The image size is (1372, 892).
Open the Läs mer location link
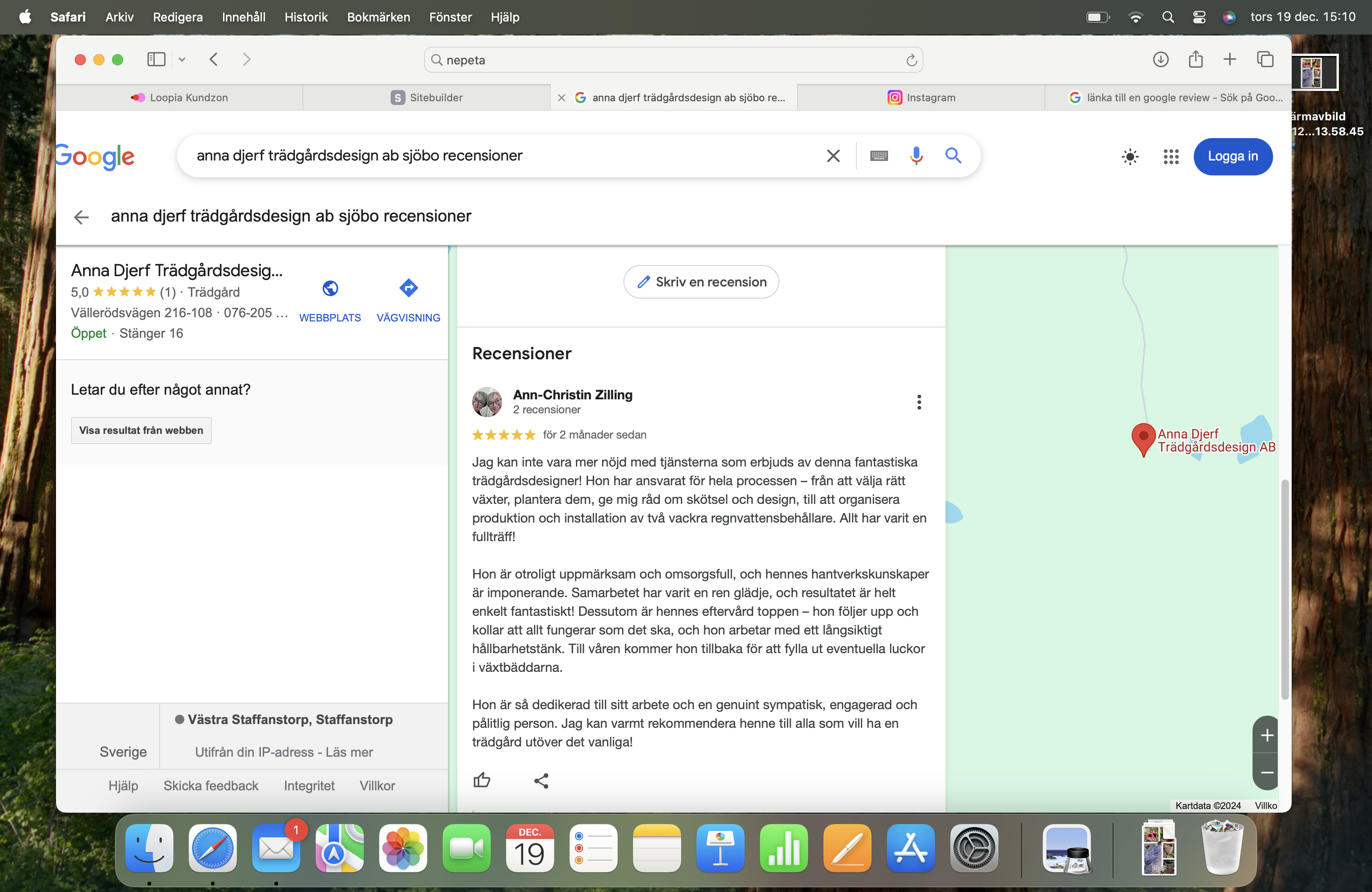click(349, 752)
